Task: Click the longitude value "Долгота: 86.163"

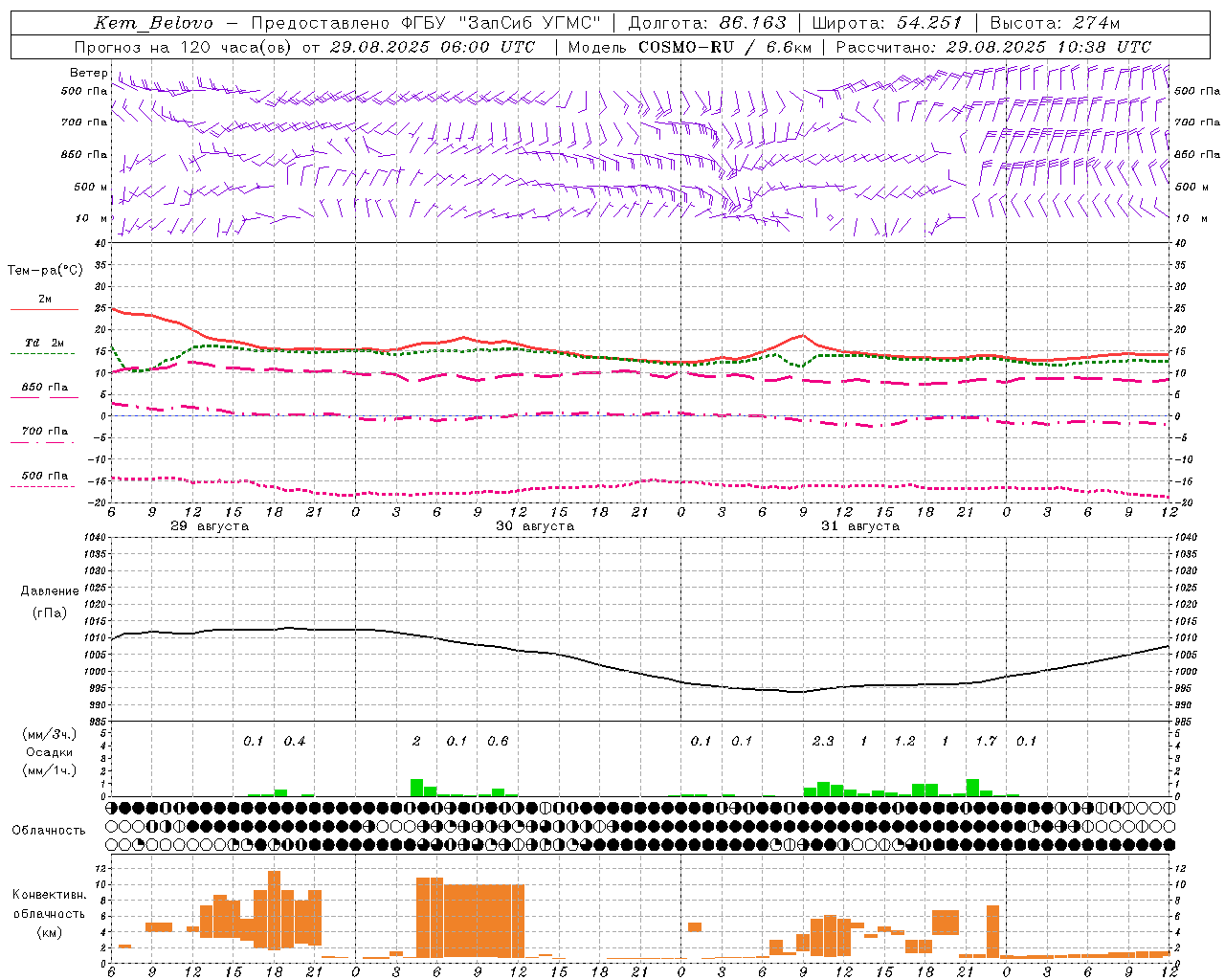Action: [x=707, y=23]
